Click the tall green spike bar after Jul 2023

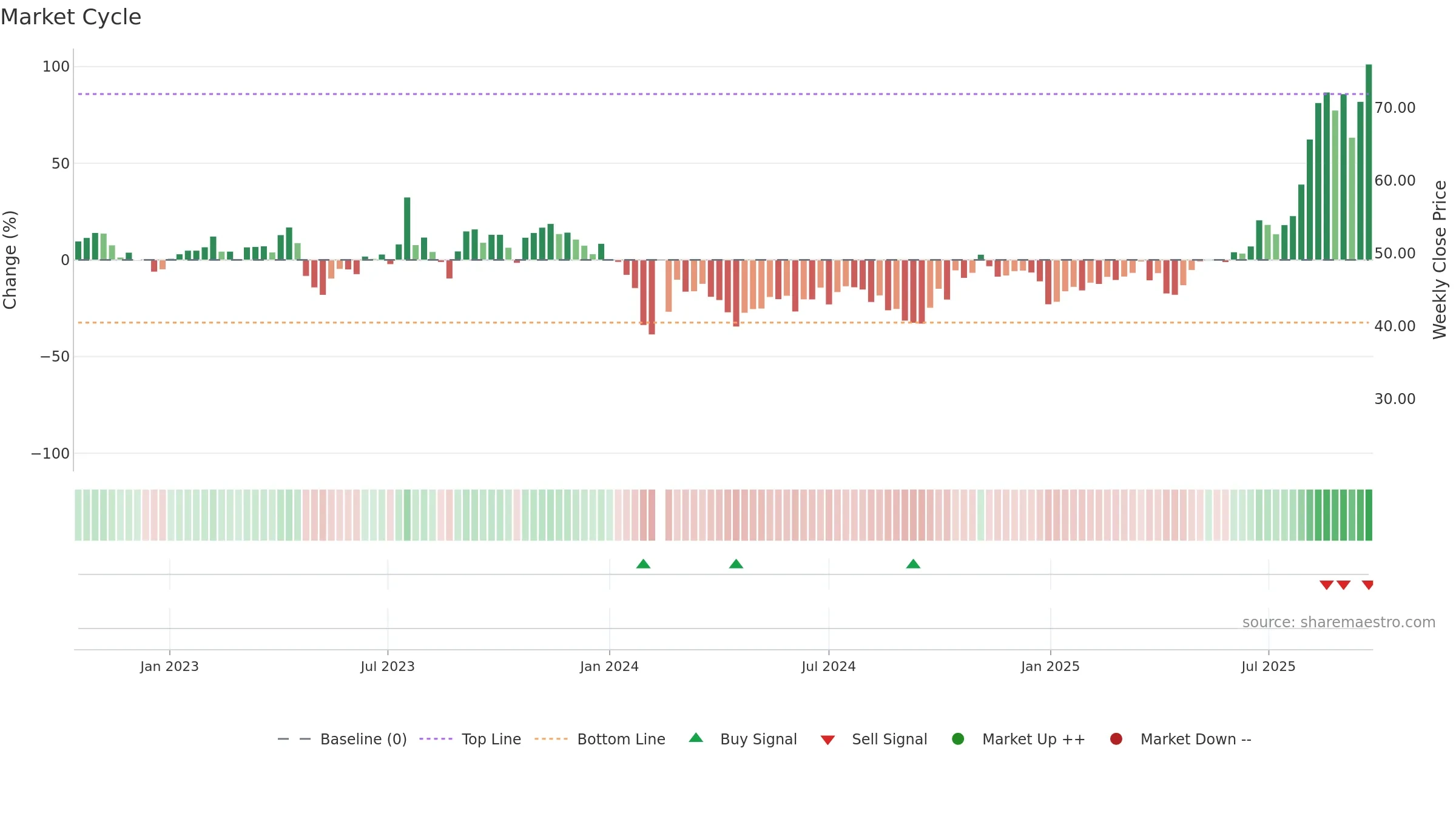(407, 229)
